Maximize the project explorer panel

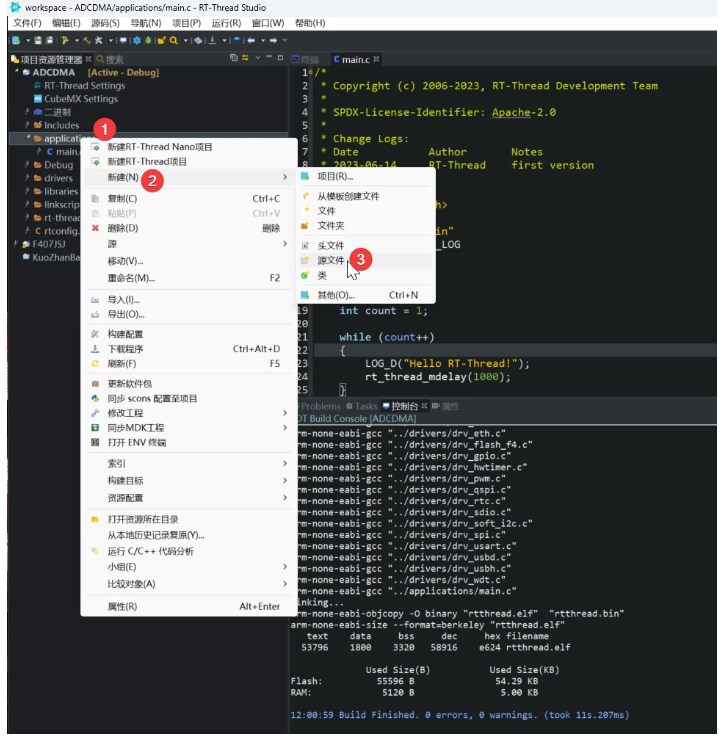tap(280, 57)
